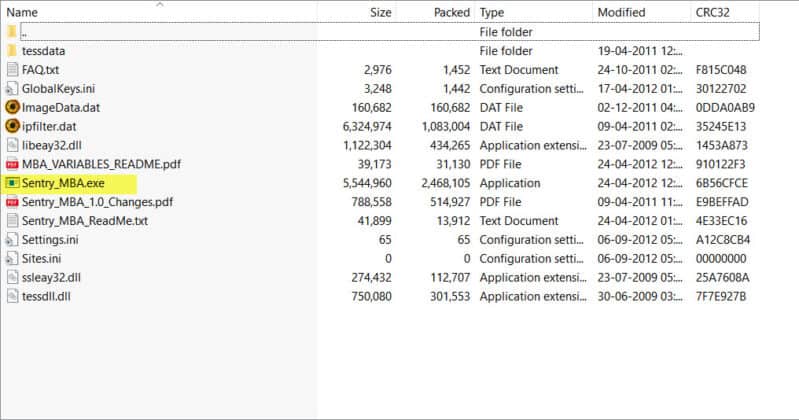The width and height of the screenshot is (799, 420).
Task: Sort the list by Name column
Action: [22, 13]
